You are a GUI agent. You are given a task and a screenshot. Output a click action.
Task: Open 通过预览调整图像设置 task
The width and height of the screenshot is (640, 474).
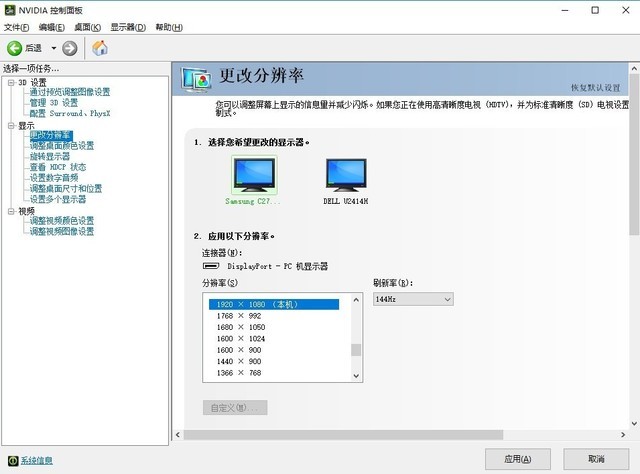tap(70, 92)
